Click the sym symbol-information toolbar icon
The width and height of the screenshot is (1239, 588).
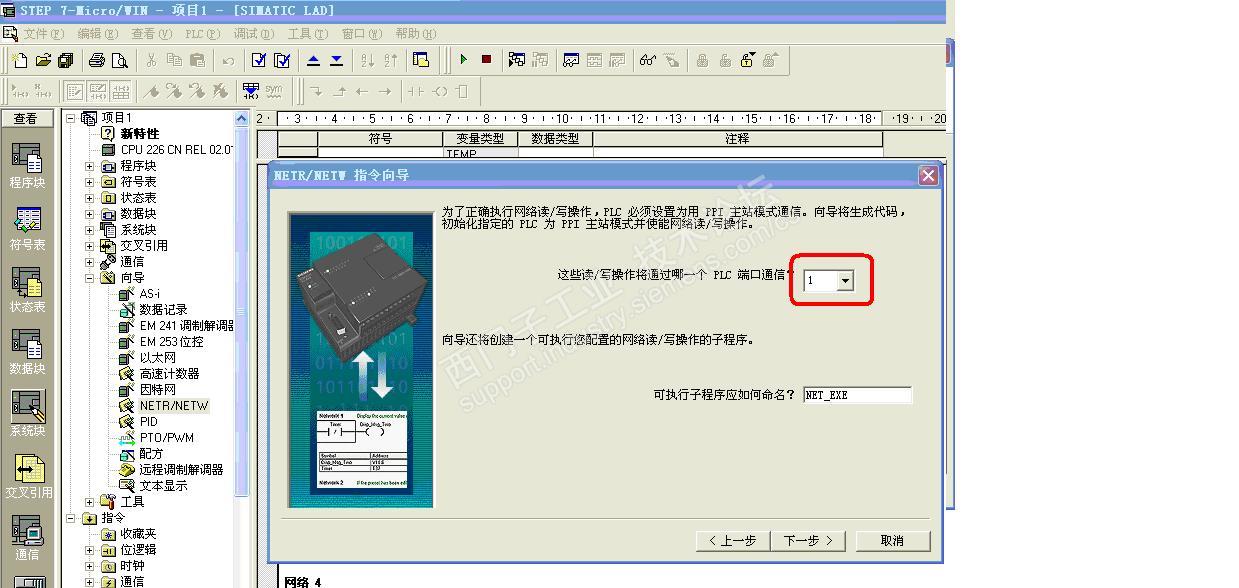click(273, 91)
